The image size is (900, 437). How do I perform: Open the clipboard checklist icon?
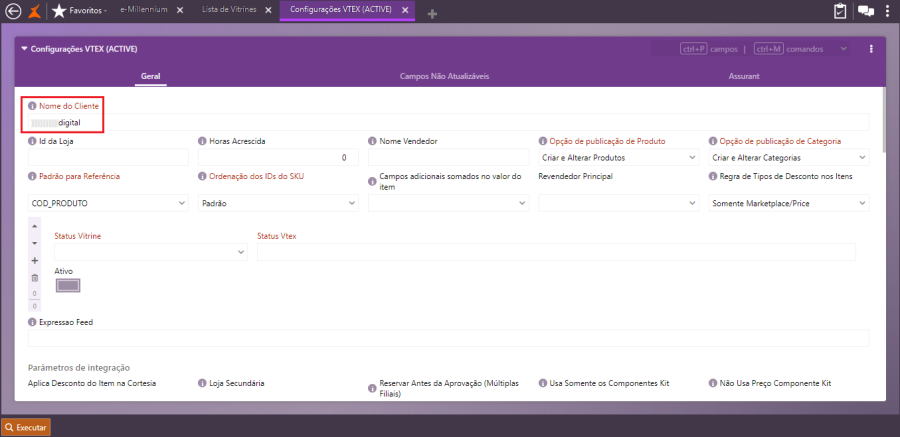[x=840, y=11]
